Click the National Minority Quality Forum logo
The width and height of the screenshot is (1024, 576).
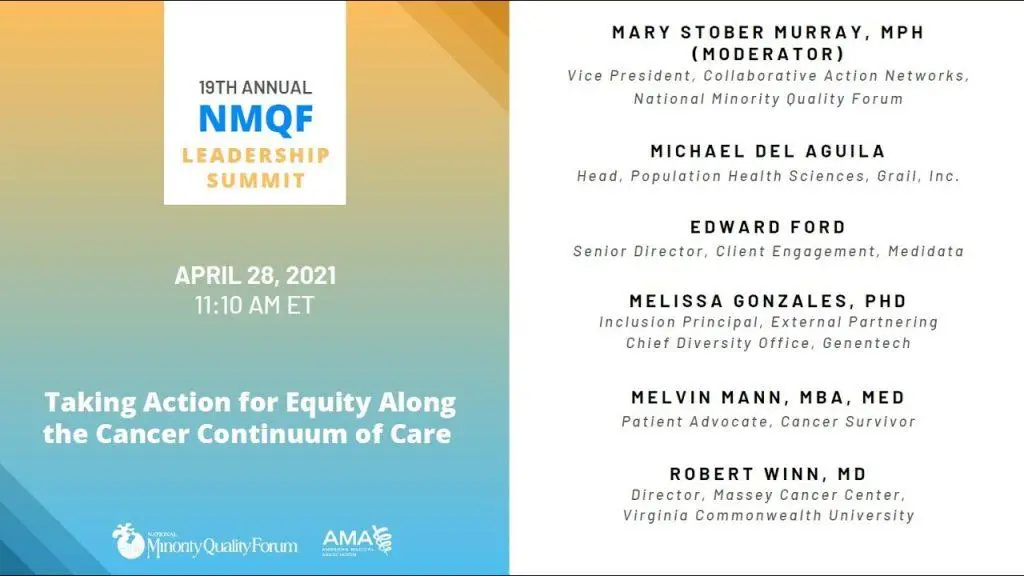pyautogui.click(x=204, y=541)
